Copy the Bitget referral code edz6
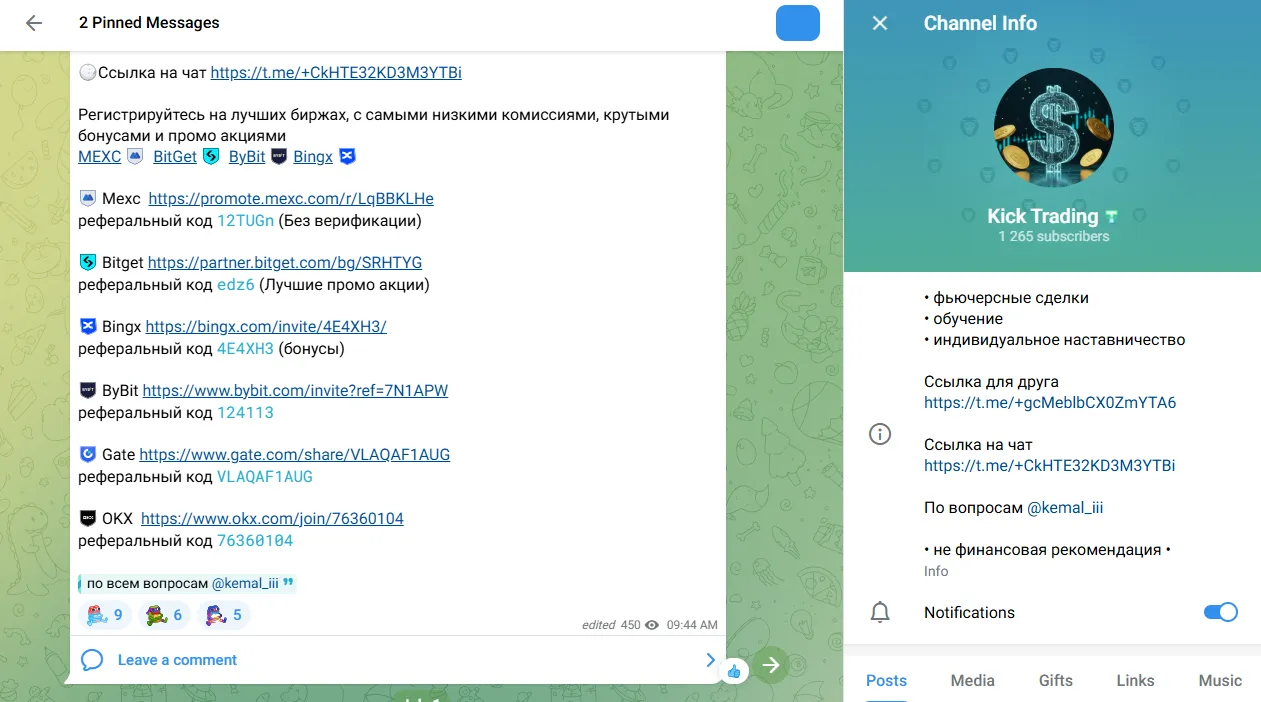1261x702 pixels. point(236,285)
